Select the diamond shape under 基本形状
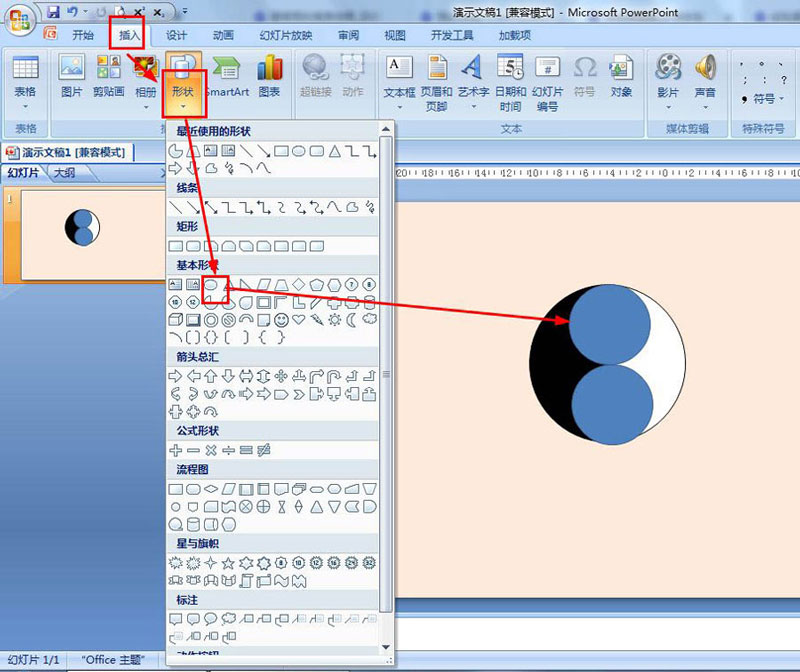This screenshot has width=800, height=672. click(298, 284)
